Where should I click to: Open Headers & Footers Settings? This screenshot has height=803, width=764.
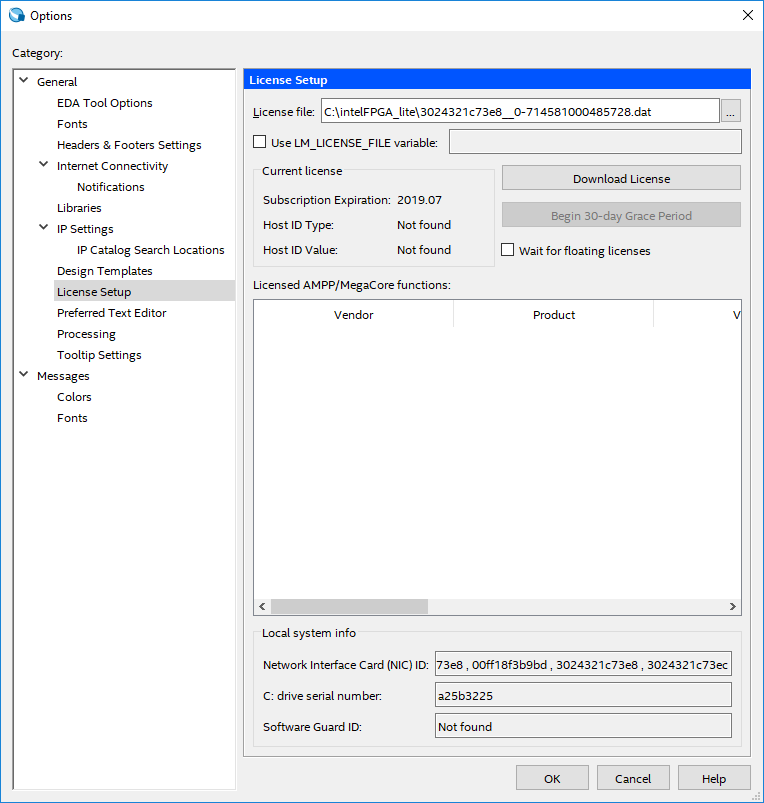(129, 145)
